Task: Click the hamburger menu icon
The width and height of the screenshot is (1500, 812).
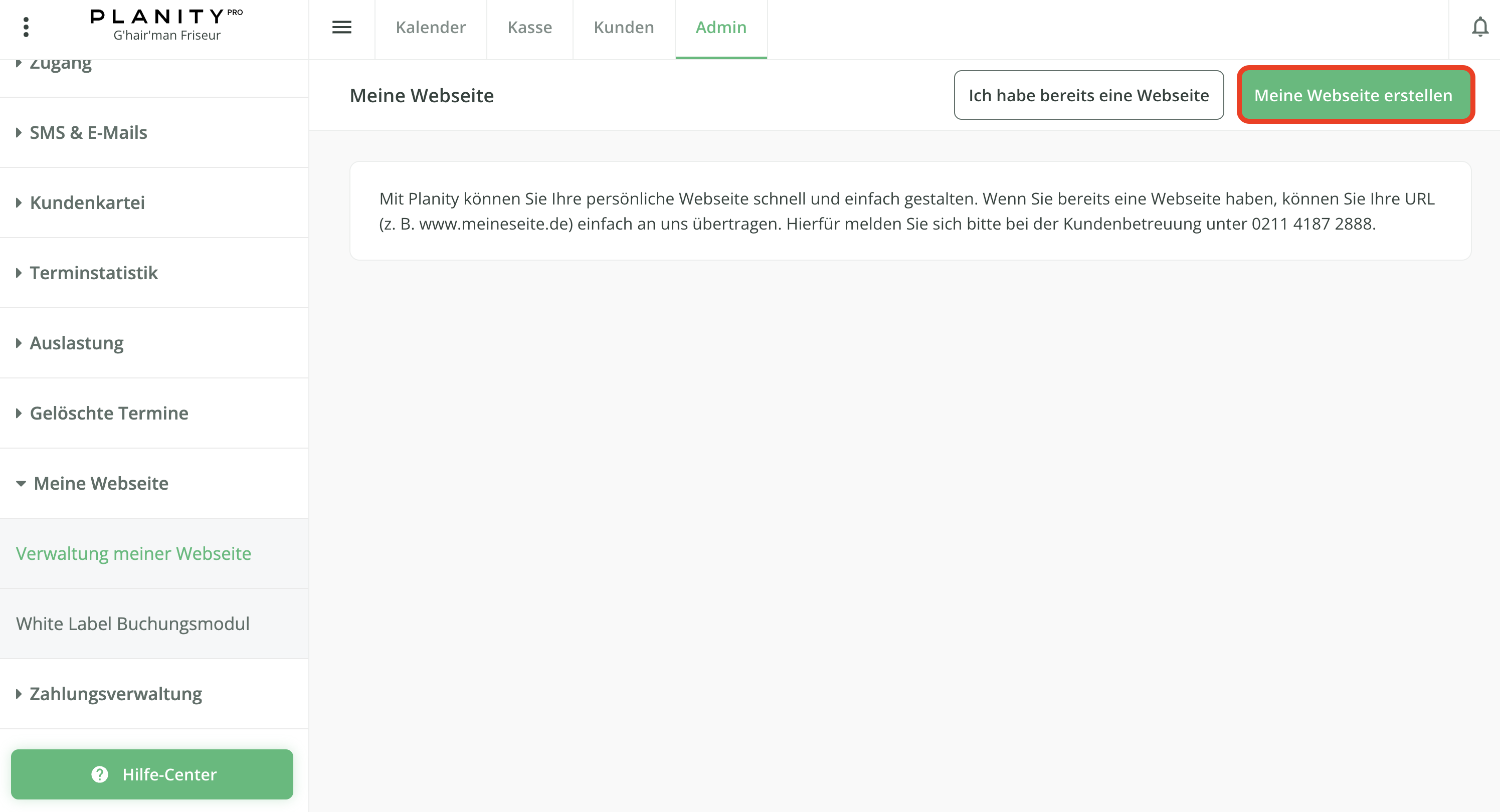Action: click(342, 27)
